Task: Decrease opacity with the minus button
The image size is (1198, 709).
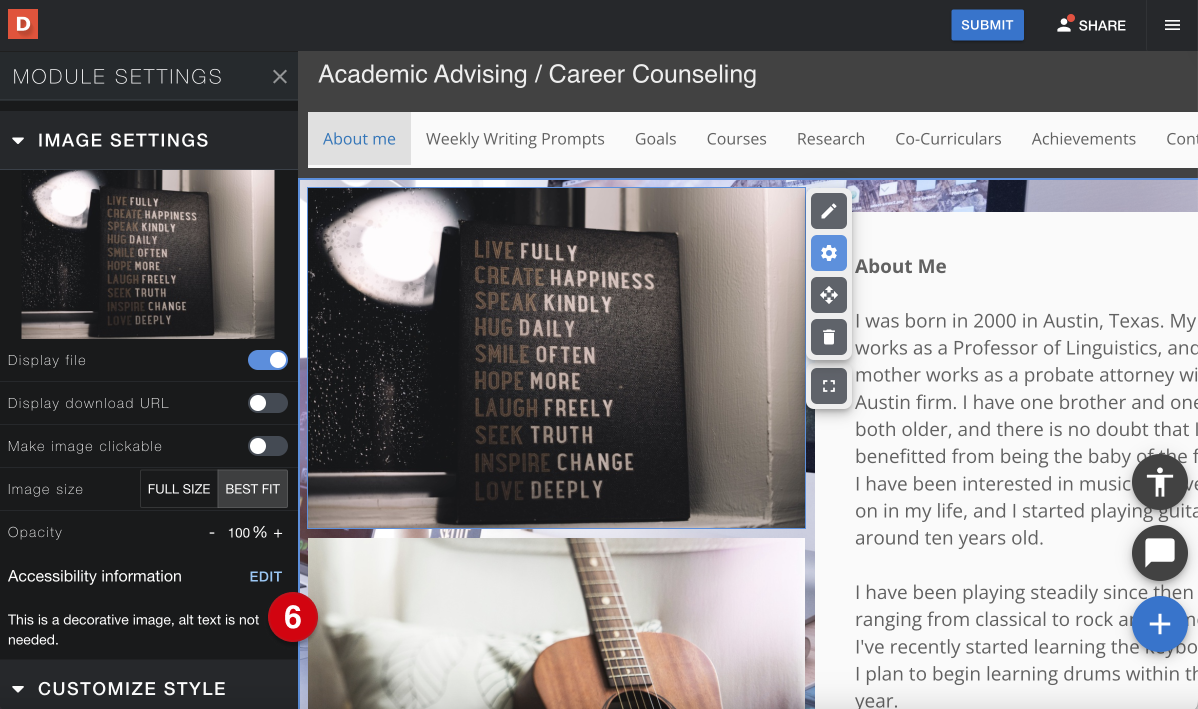Action: (x=212, y=533)
